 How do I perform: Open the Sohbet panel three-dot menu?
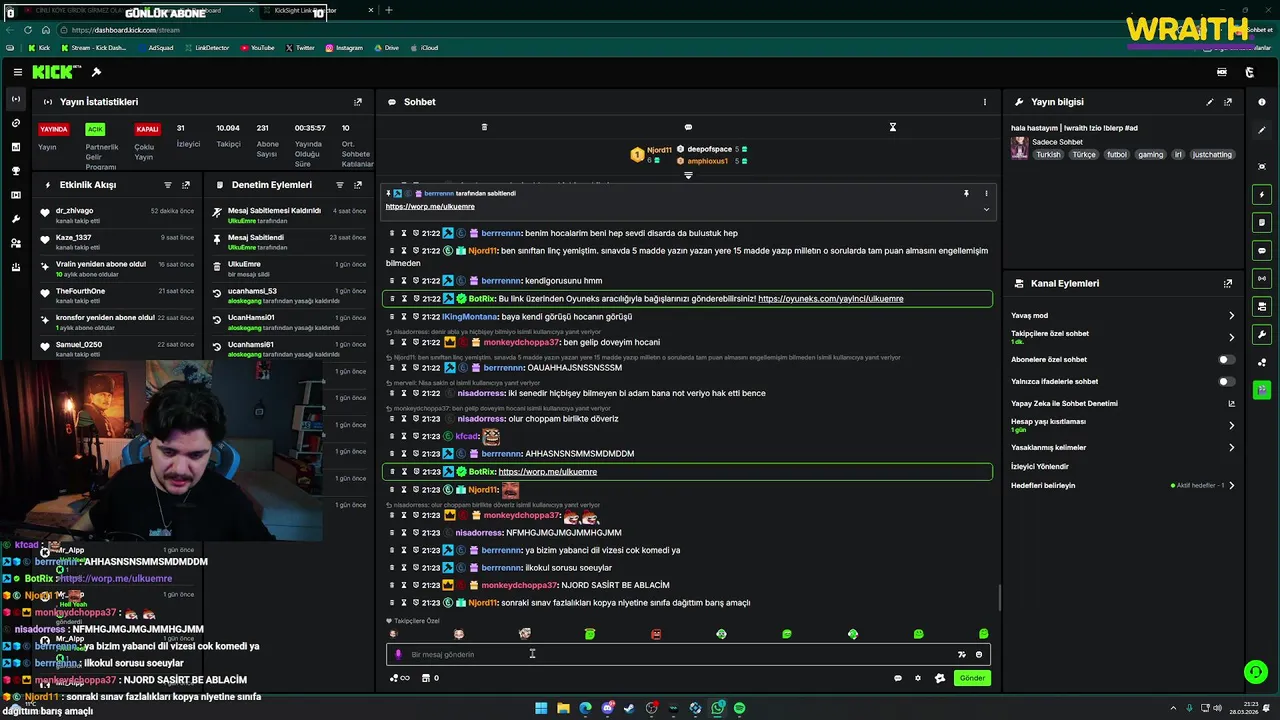point(984,102)
